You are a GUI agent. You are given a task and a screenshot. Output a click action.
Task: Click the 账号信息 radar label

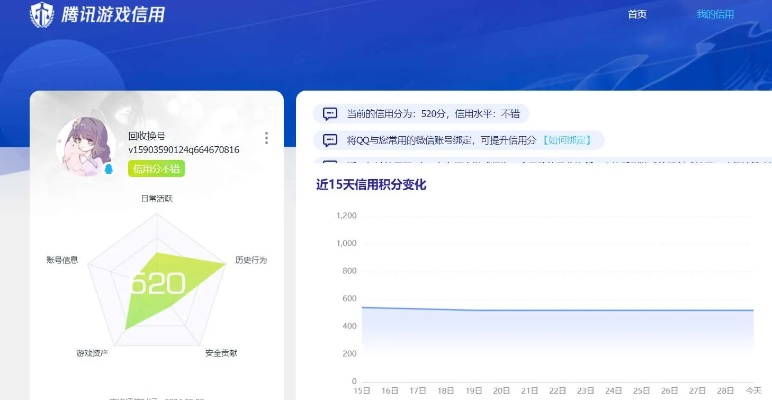click(62, 260)
